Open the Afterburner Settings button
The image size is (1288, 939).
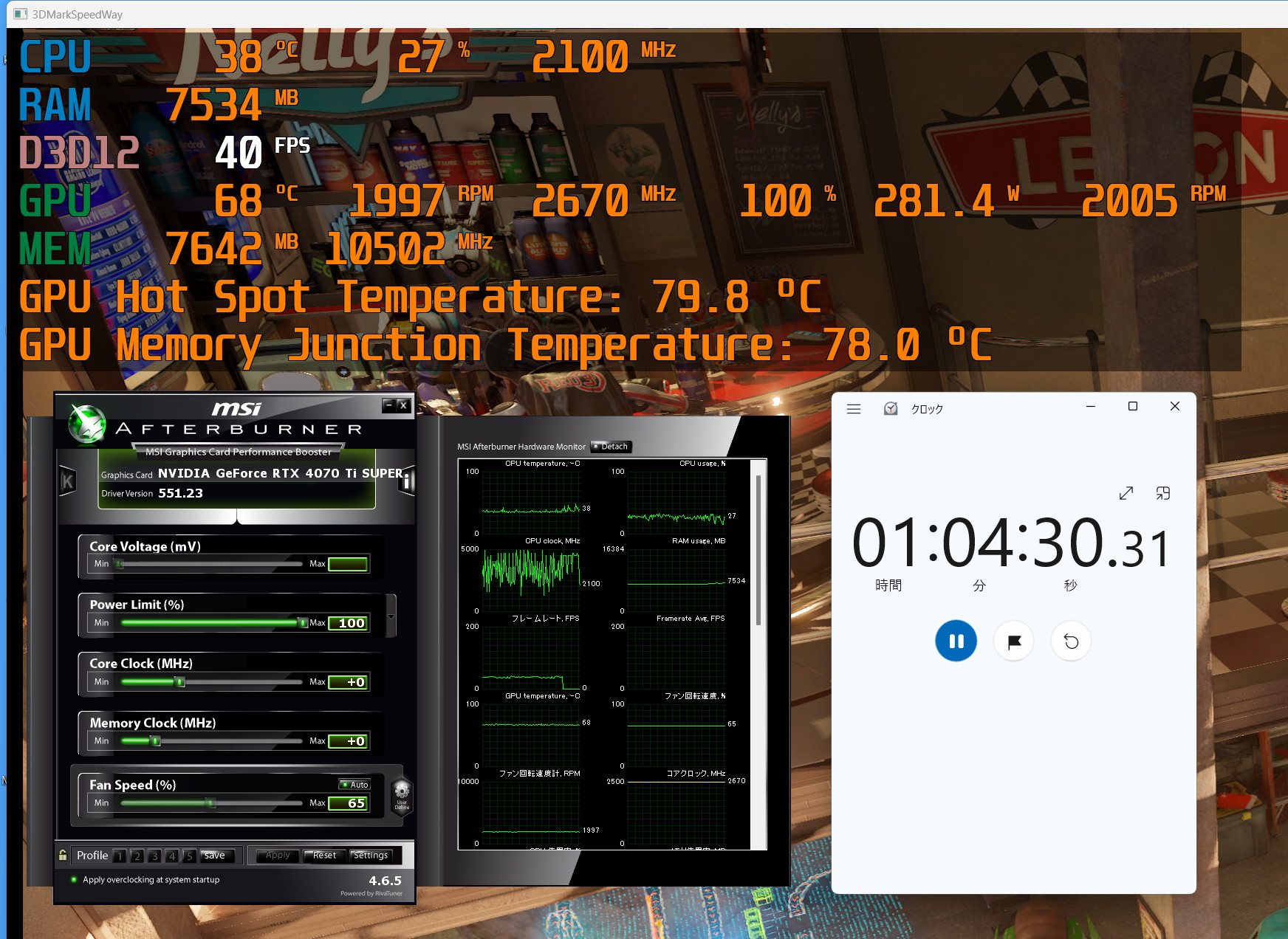point(371,855)
